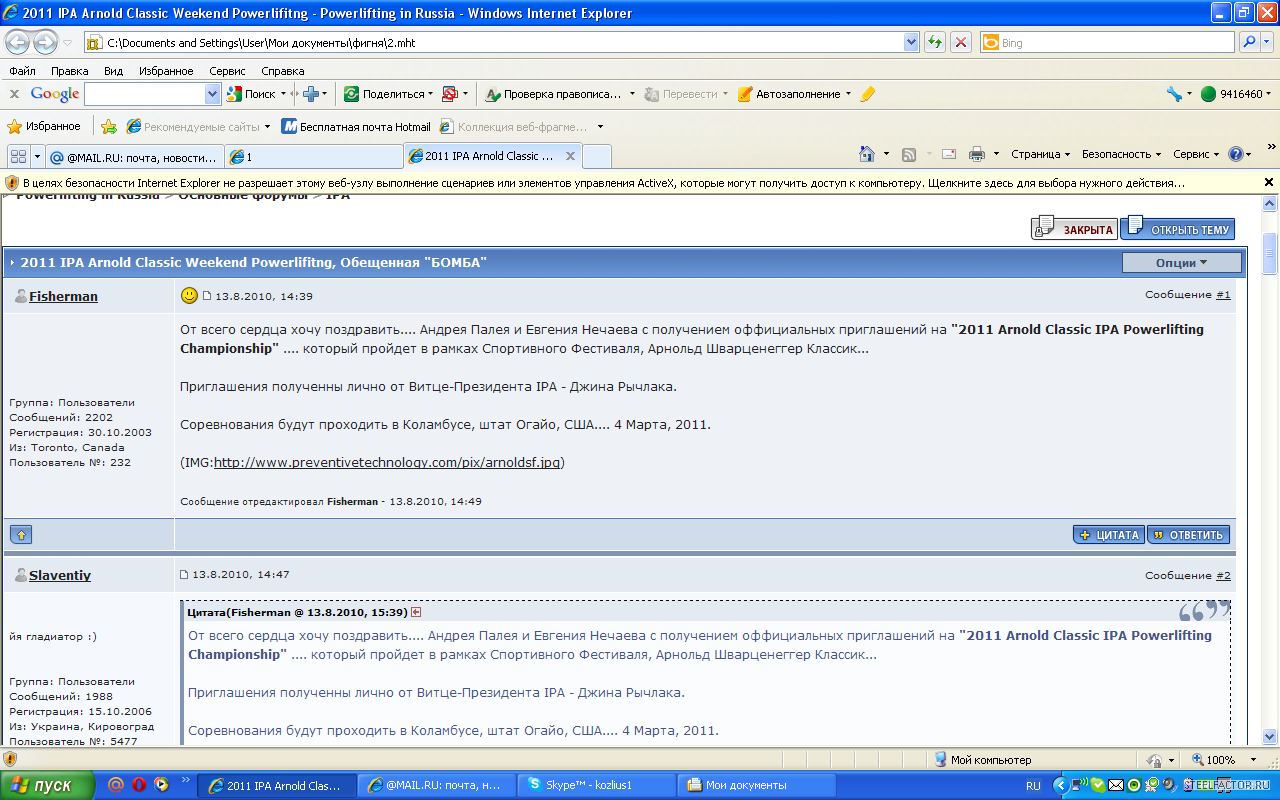Click the RSS feeds icon in command bar

click(909, 154)
